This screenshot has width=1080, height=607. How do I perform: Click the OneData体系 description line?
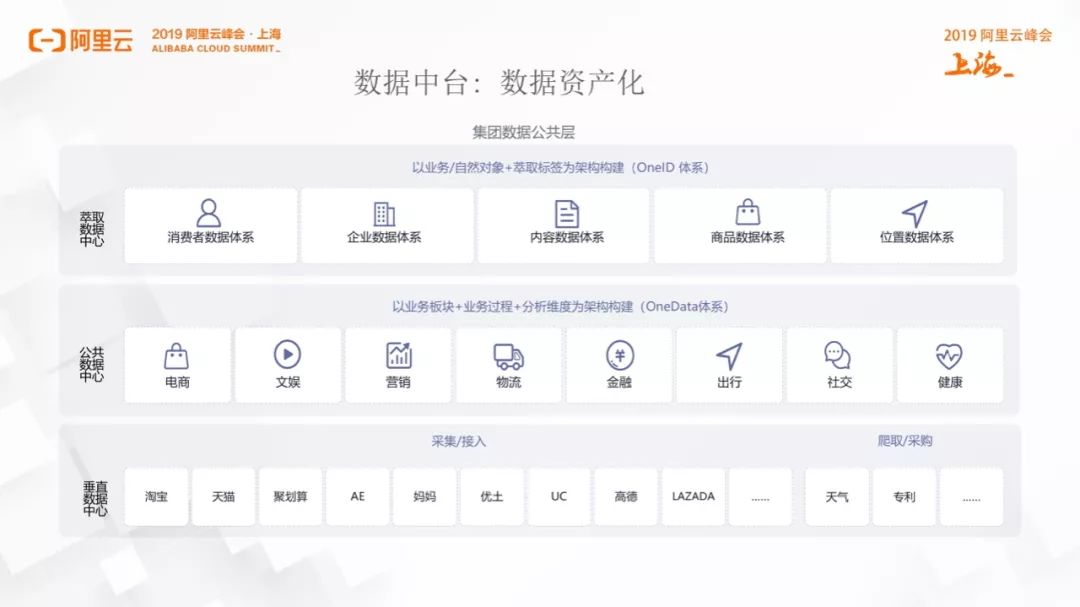coord(560,307)
